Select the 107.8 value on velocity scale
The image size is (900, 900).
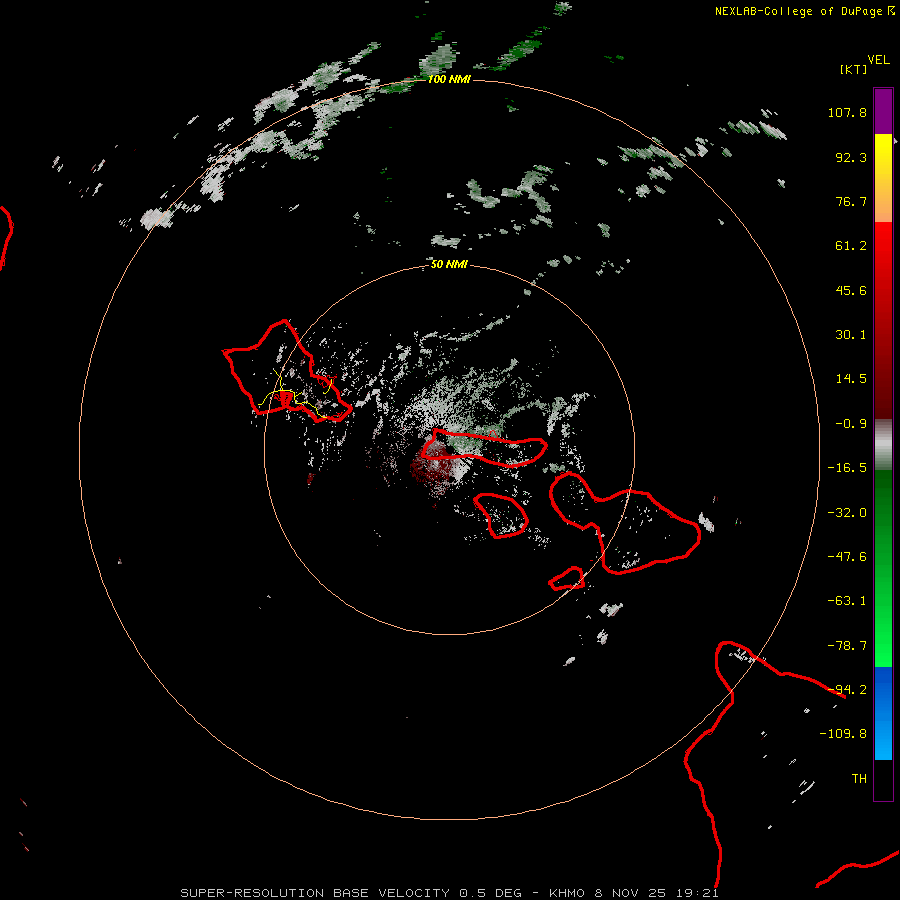[x=847, y=112]
